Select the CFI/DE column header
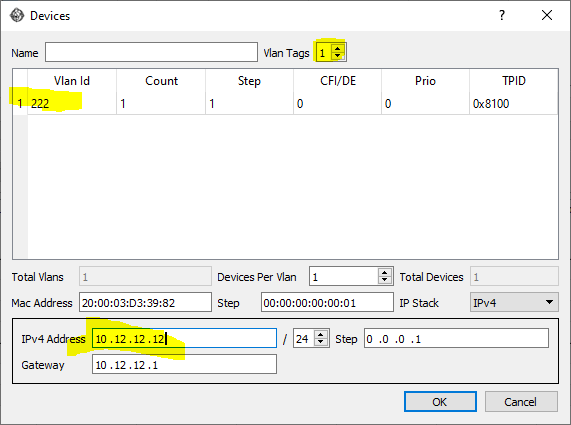This screenshot has height=425, width=571. coord(338,81)
